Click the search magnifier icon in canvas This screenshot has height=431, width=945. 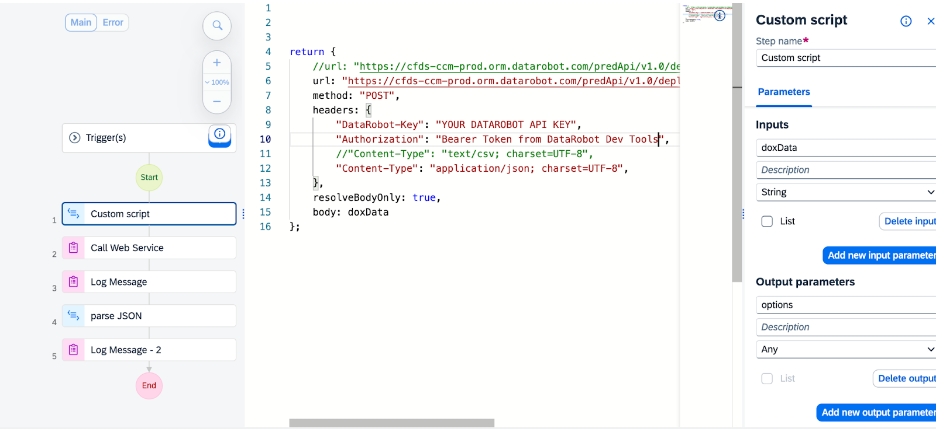coord(217,26)
